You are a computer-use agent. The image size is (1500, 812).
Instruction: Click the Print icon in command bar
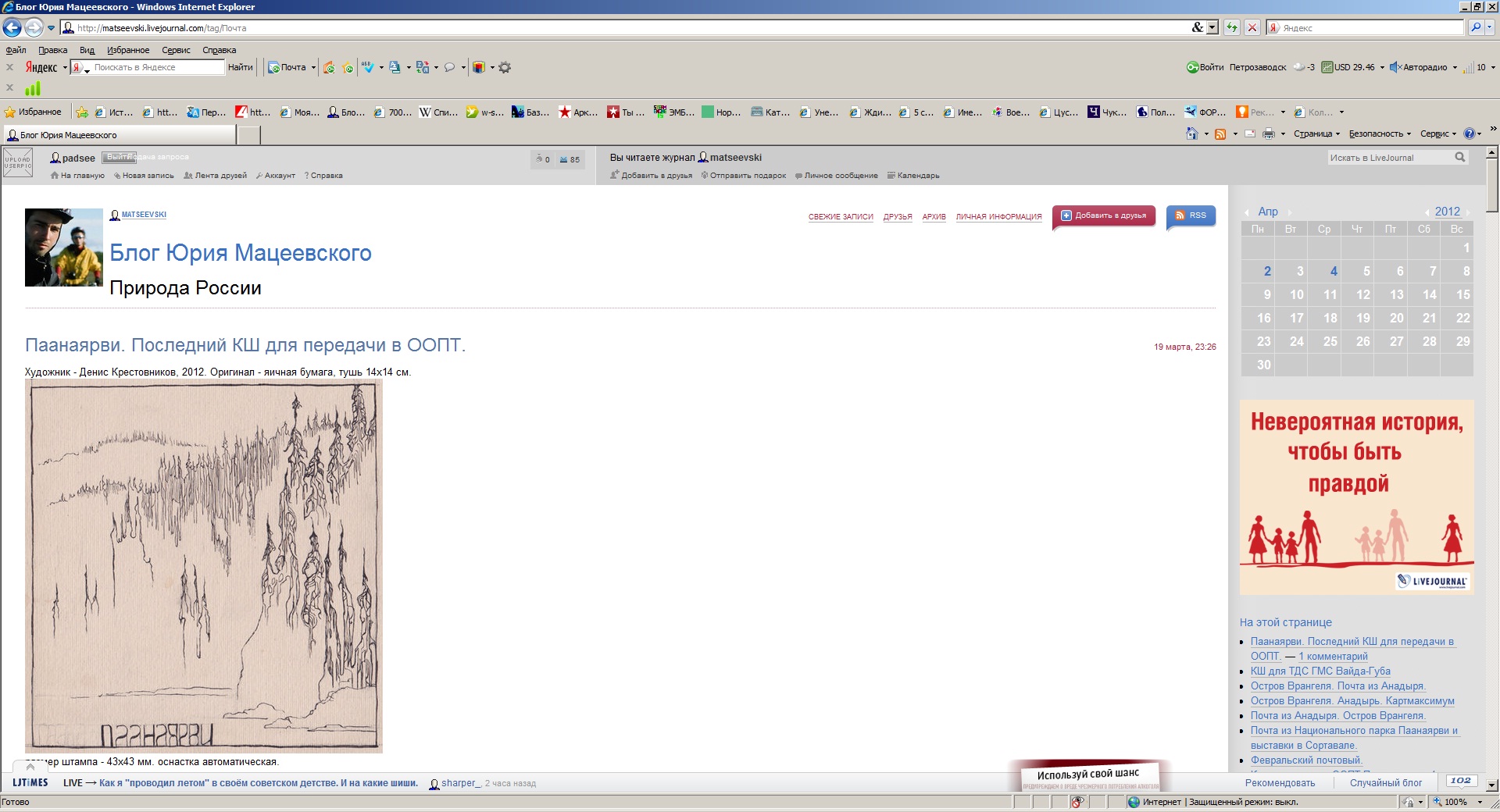pyautogui.click(x=1268, y=134)
